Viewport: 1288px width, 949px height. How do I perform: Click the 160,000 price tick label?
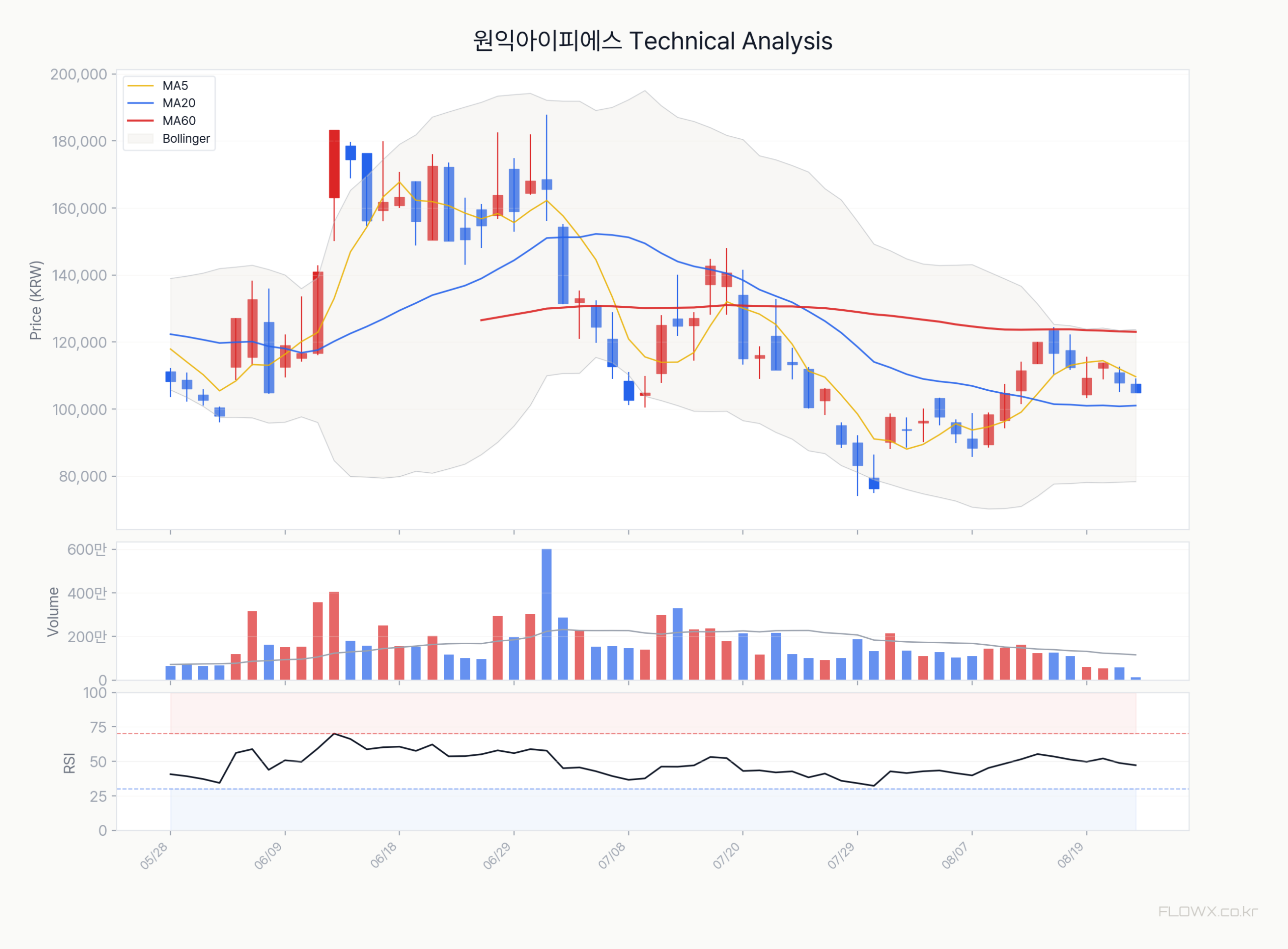coord(79,209)
